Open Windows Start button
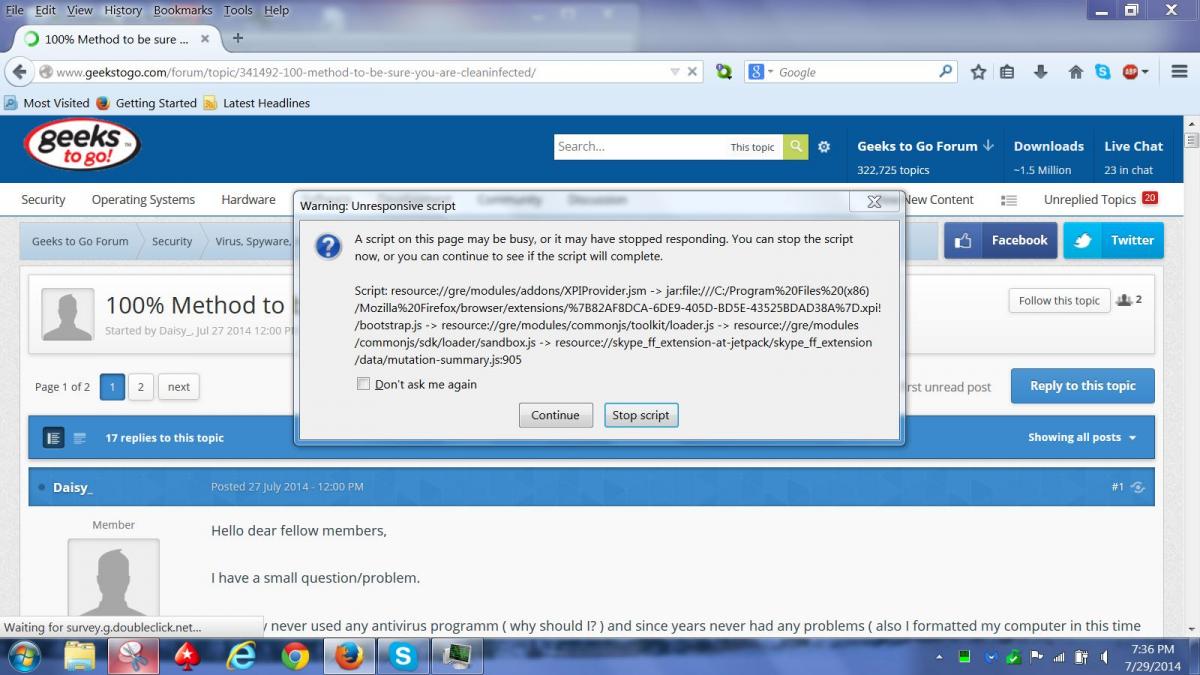 point(23,656)
